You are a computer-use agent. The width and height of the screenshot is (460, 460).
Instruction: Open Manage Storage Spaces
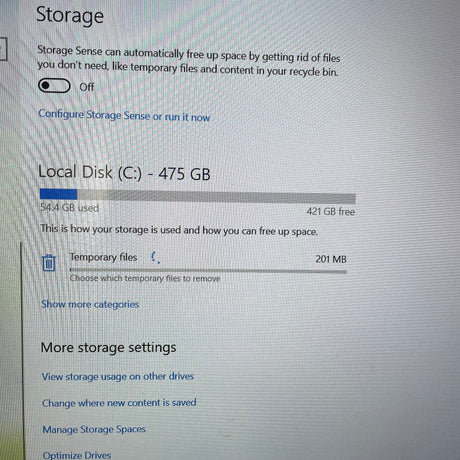pos(94,429)
